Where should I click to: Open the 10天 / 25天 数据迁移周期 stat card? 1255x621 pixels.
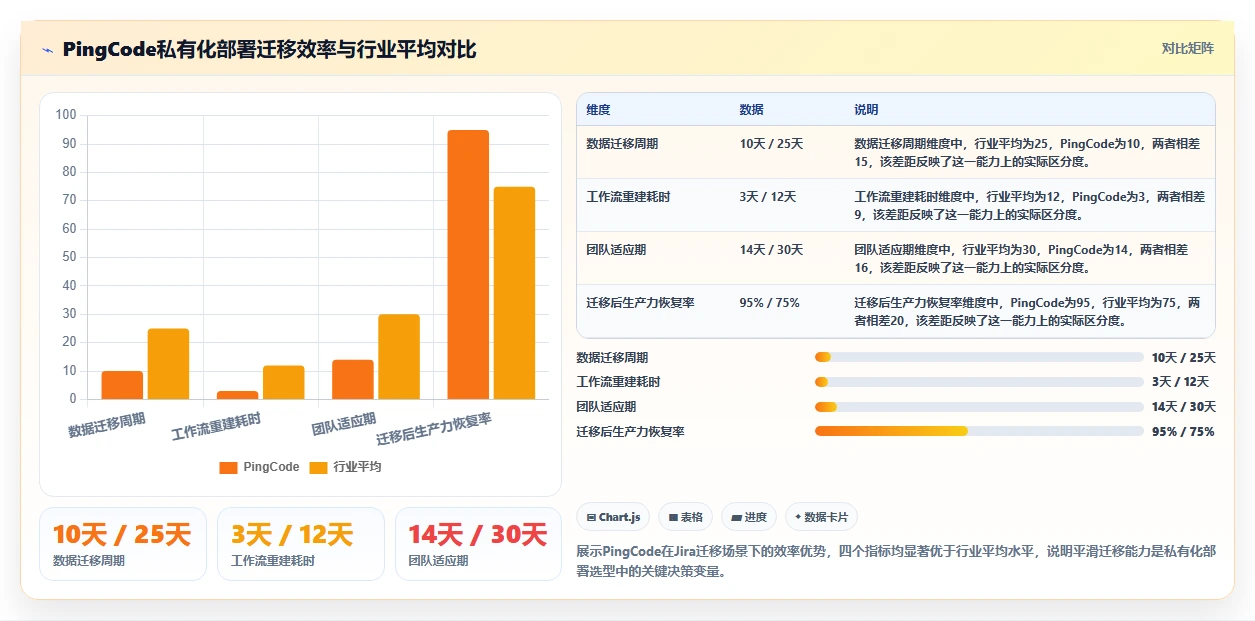(x=123, y=544)
